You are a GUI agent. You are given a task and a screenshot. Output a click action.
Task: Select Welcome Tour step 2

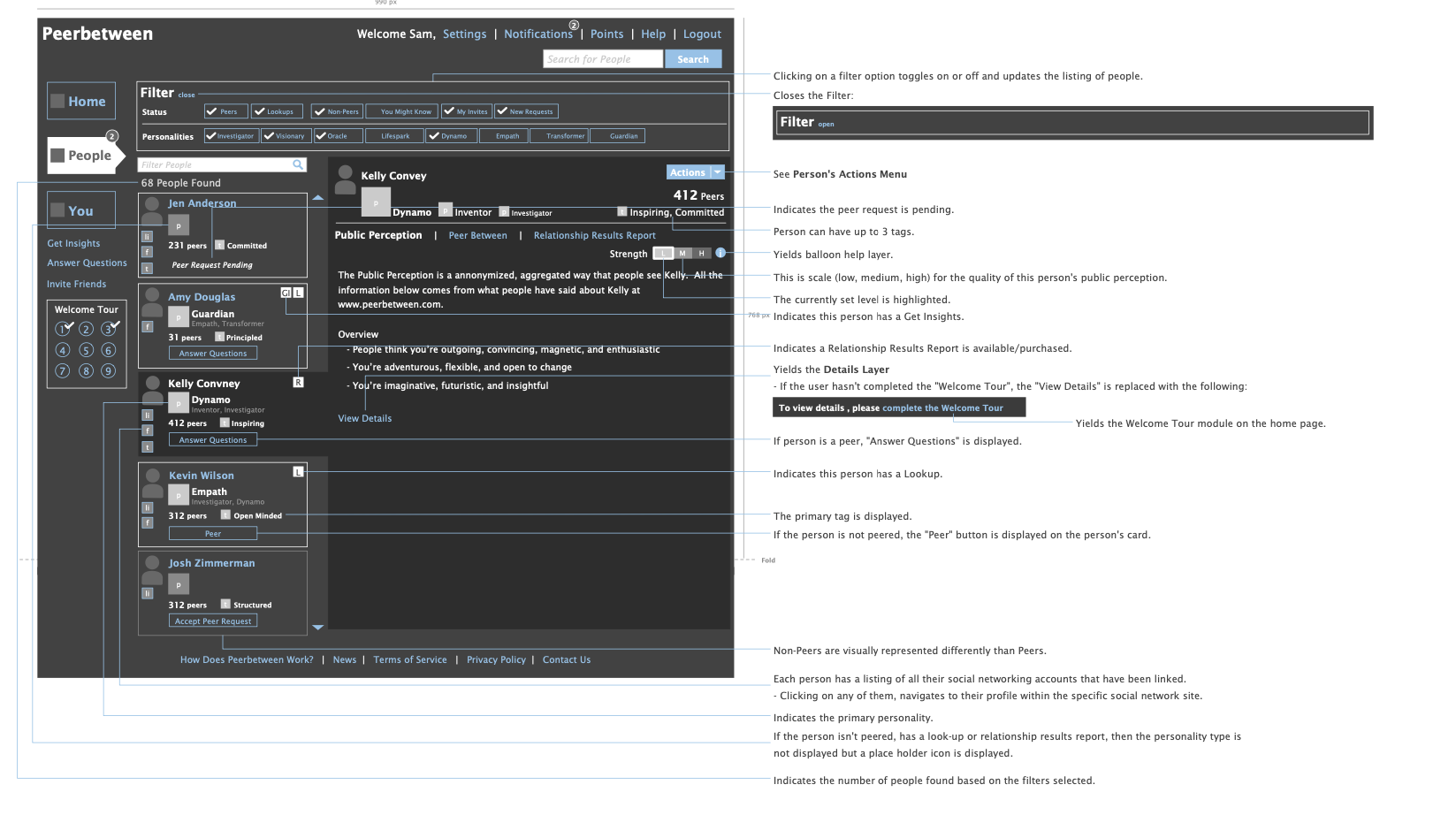pyautogui.click(x=86, y=329)
